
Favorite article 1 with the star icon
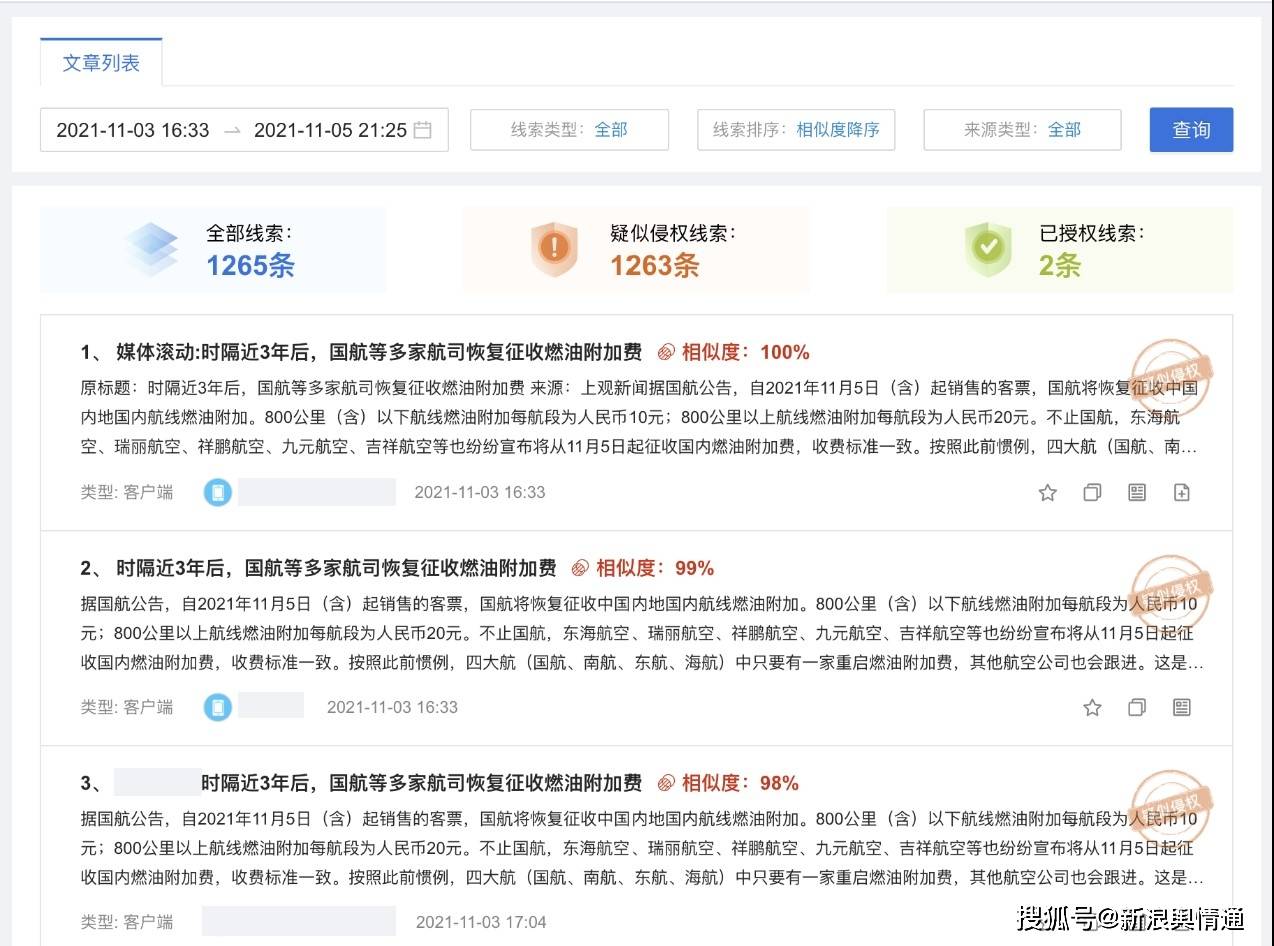(1047, 492)
